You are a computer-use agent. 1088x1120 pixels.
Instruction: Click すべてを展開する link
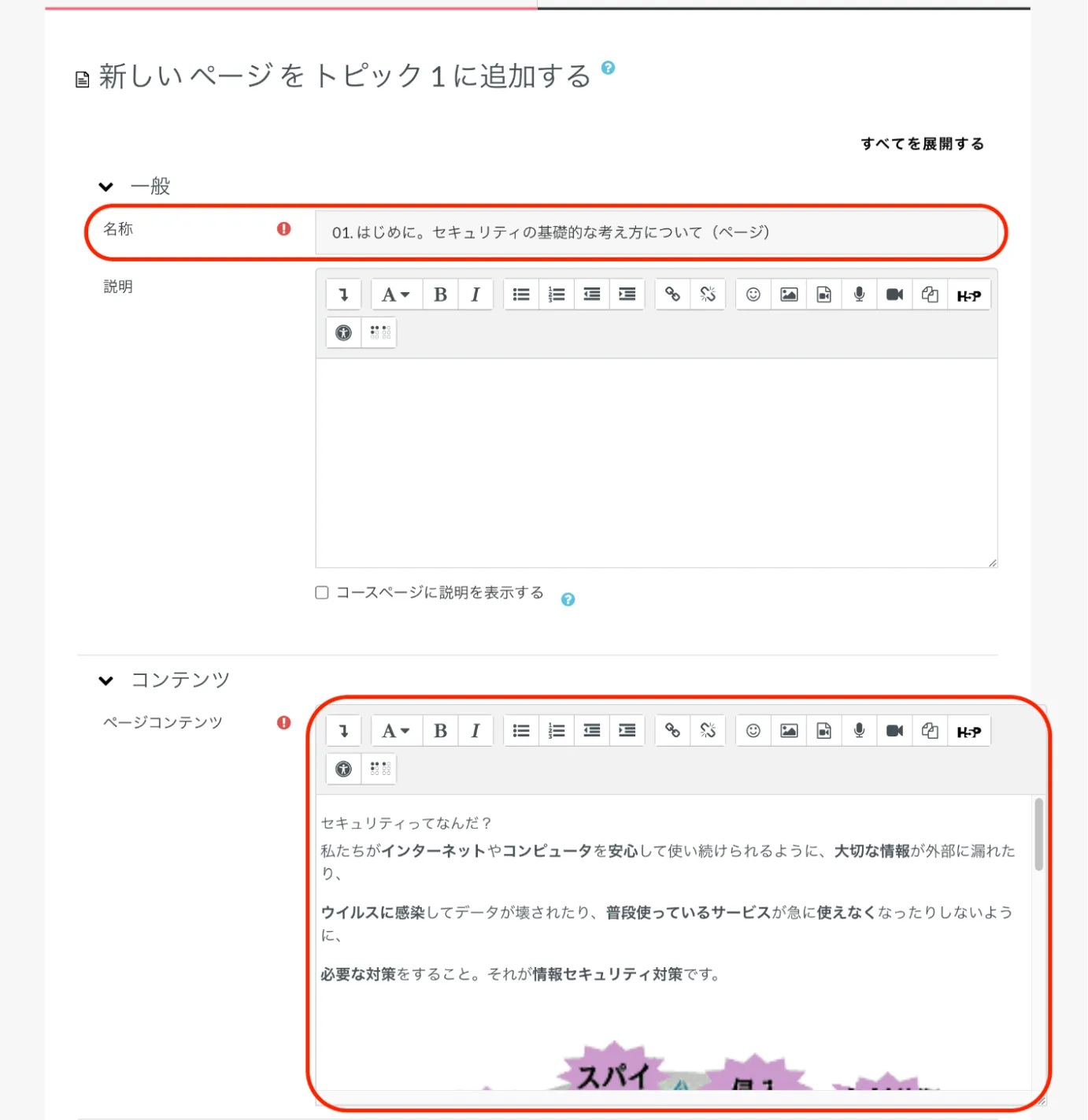point(922,143)
